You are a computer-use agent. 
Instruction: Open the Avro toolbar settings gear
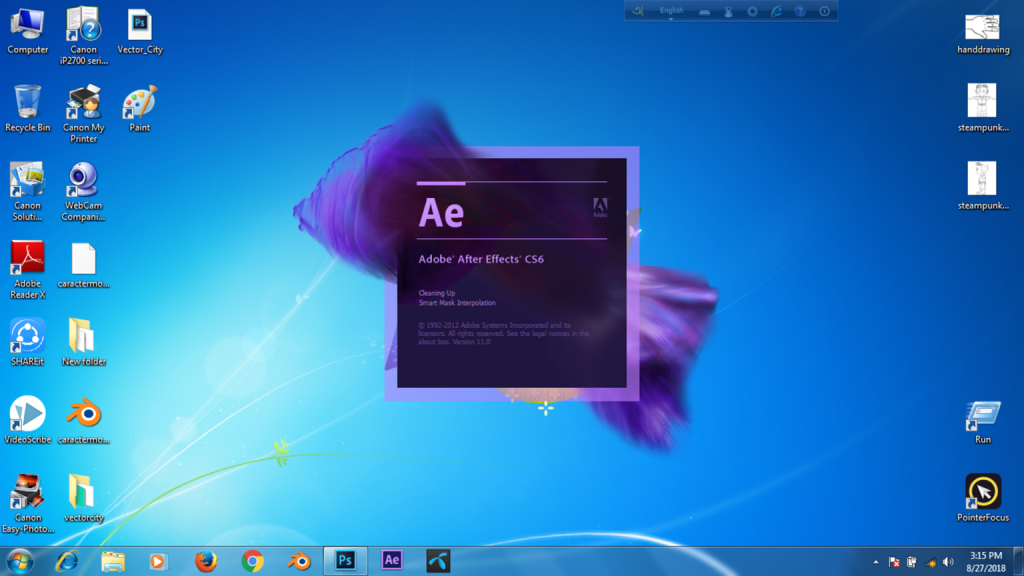tap(752, 12)
